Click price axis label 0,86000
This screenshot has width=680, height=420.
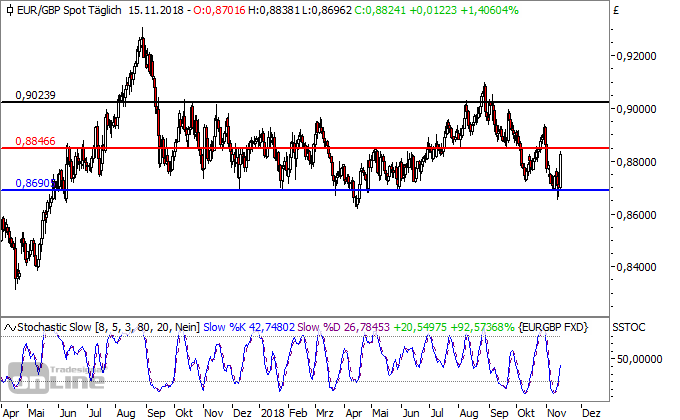(636, 215)
